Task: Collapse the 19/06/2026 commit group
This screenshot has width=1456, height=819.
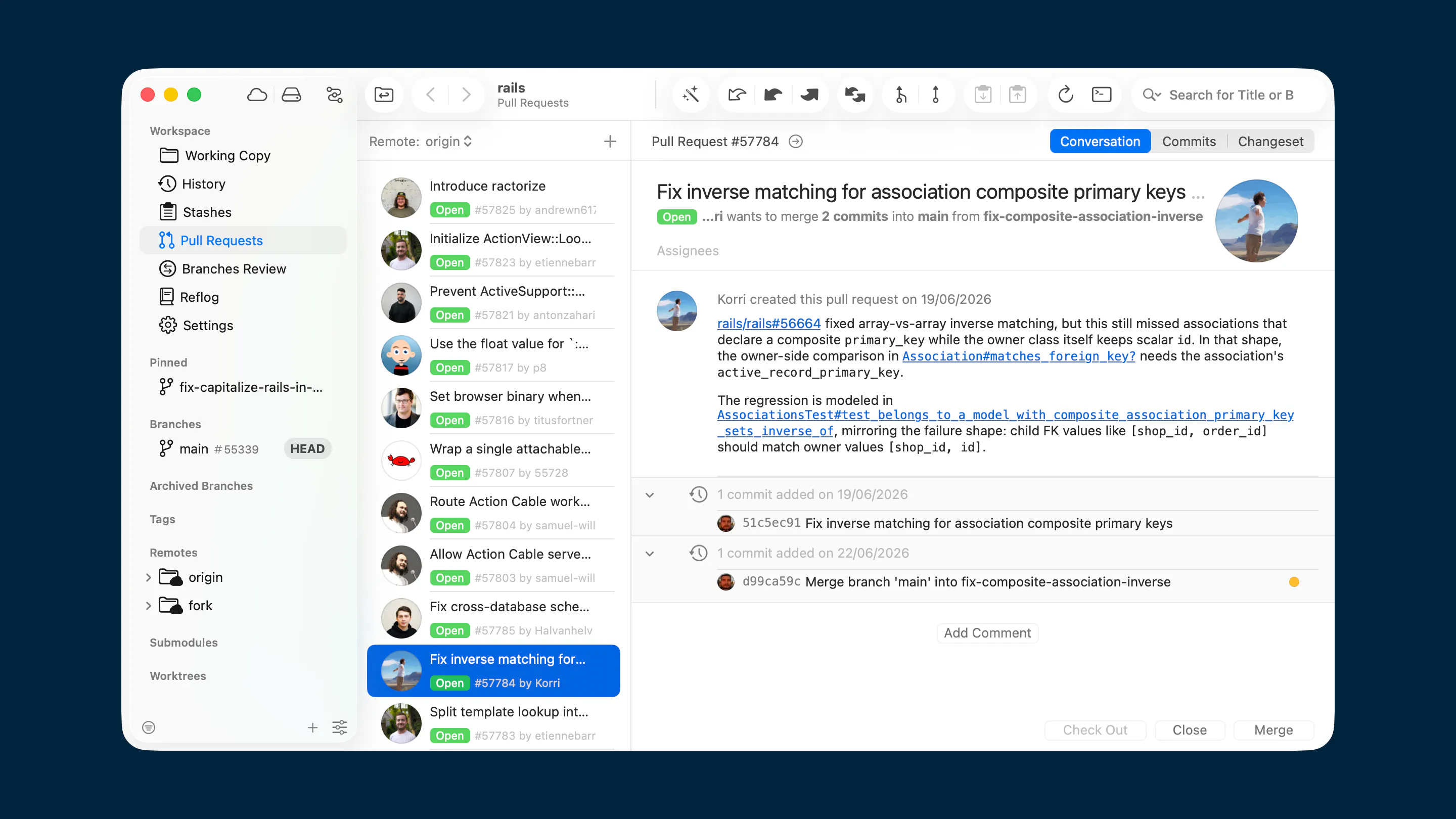Action: tap(650, 495)
